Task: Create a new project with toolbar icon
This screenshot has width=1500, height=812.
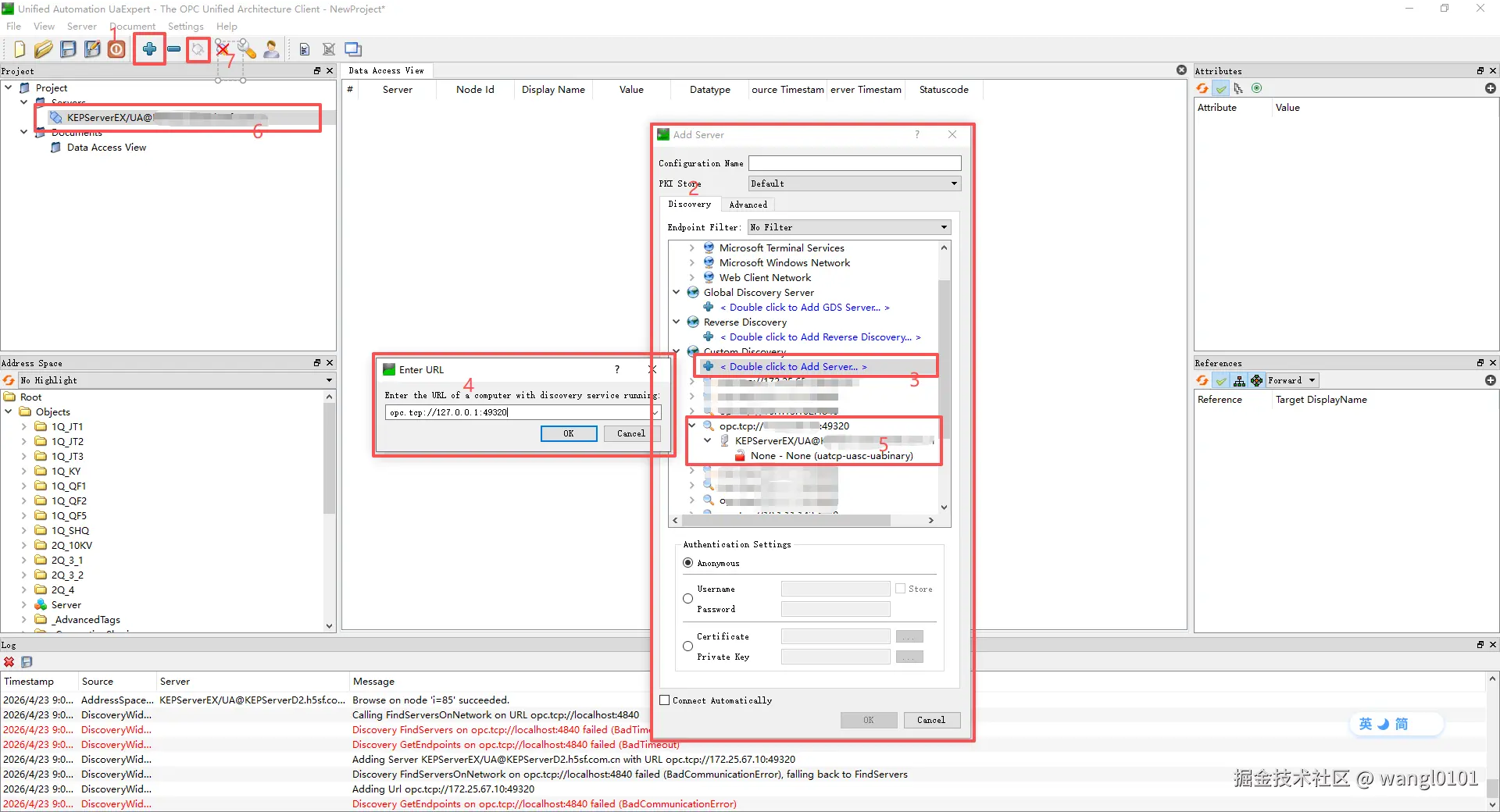Action: coord(20,49)
